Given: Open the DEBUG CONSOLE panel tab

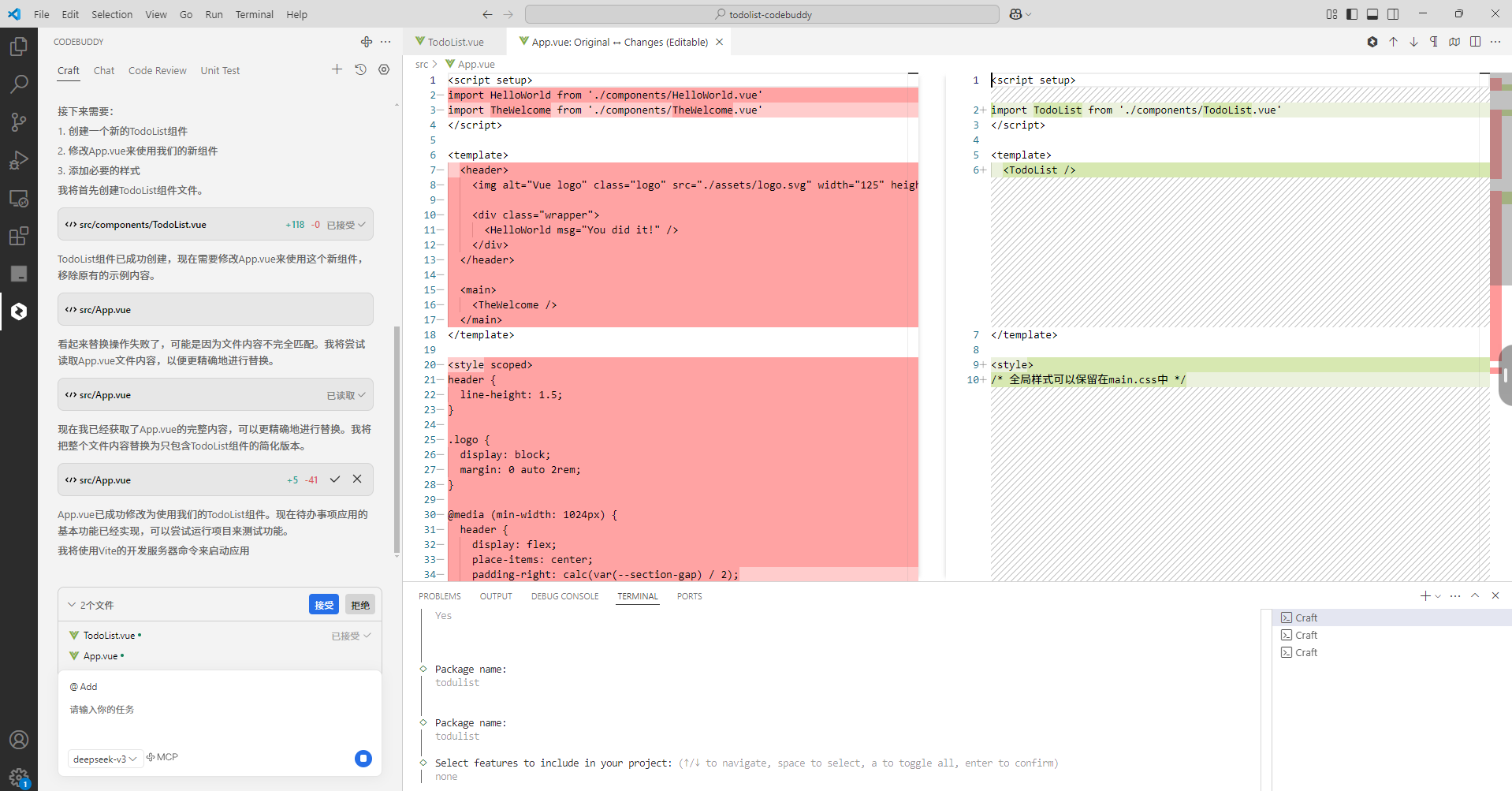Looking at the screenshot, I should click(x=565, y=596).
